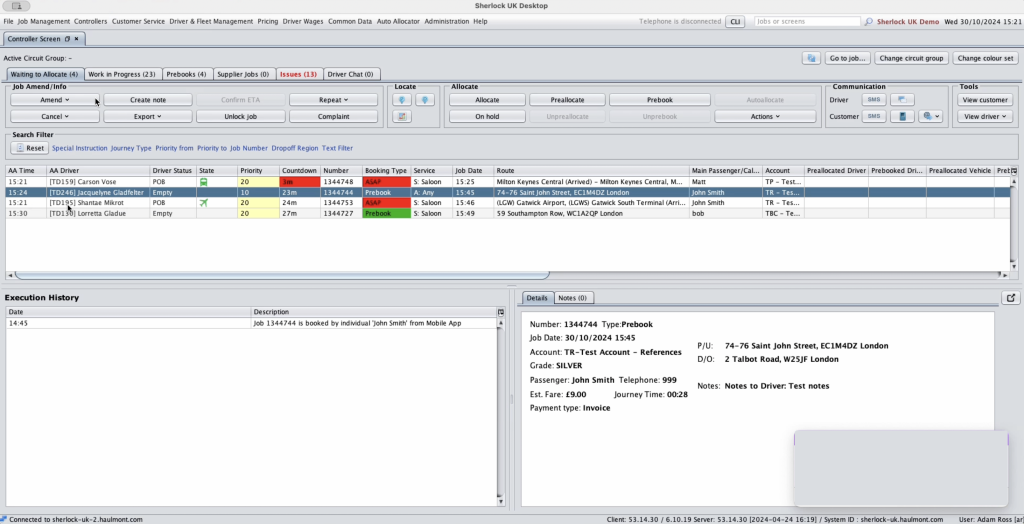Click the View customer button

(x=985, y=100)
